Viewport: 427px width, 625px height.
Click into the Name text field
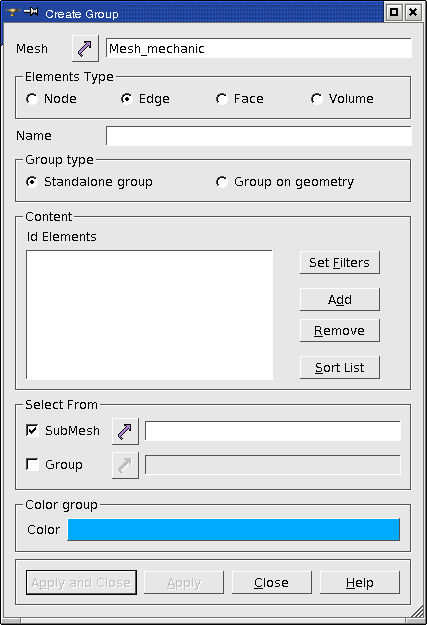point(259,136)
